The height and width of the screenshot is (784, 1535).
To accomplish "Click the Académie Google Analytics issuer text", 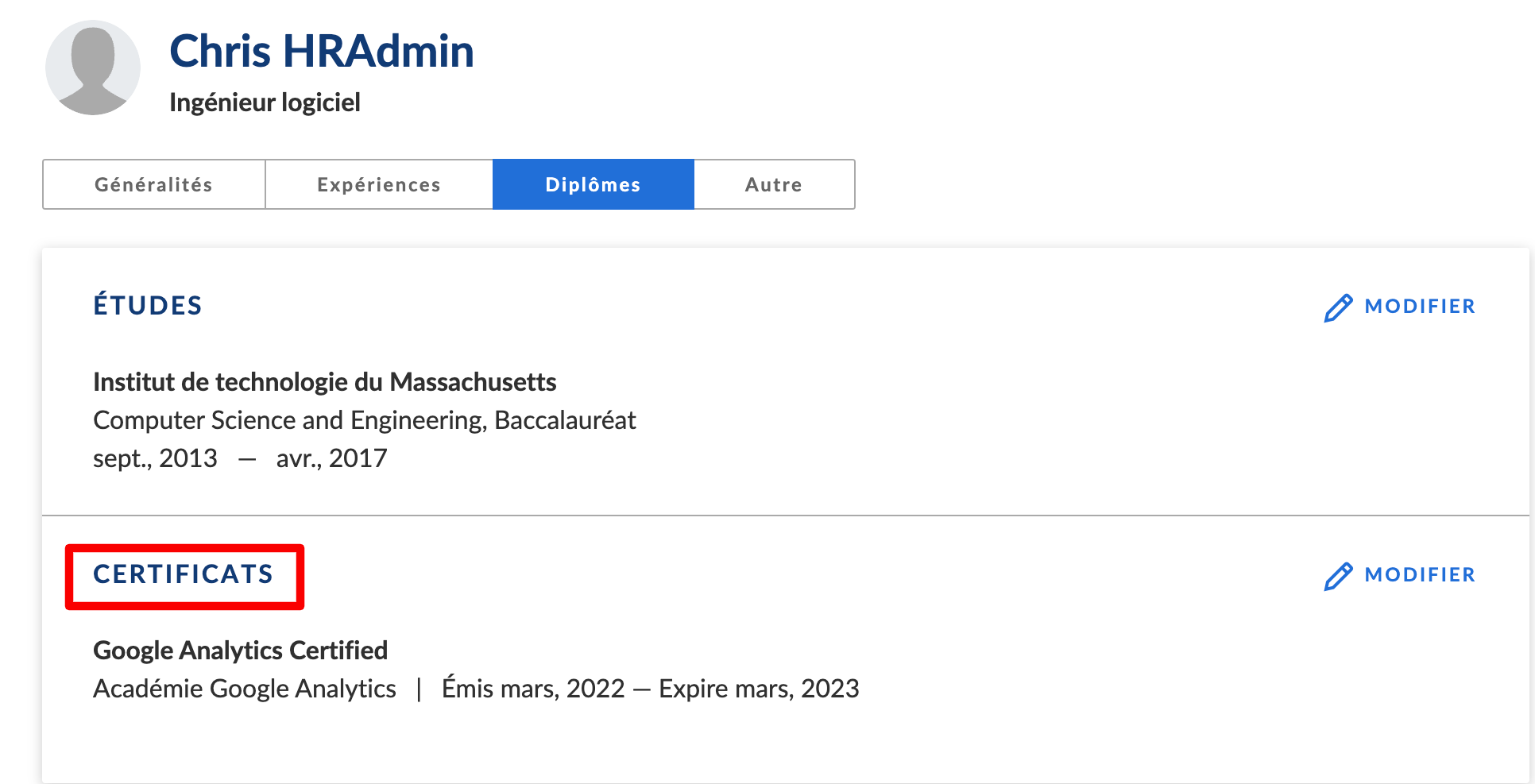I will [x=245, y=689].
